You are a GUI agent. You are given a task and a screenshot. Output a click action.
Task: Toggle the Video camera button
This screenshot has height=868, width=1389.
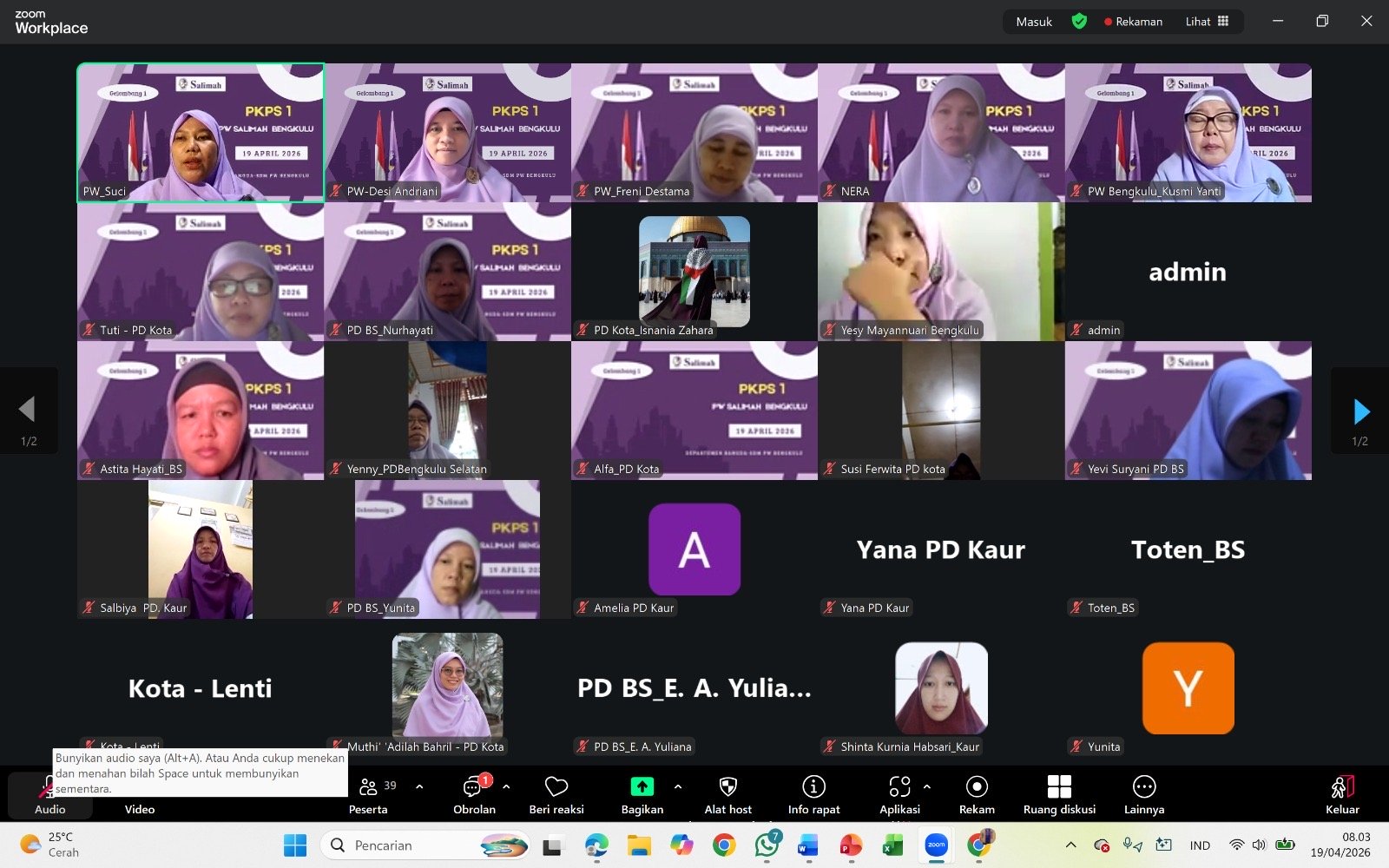139,807
